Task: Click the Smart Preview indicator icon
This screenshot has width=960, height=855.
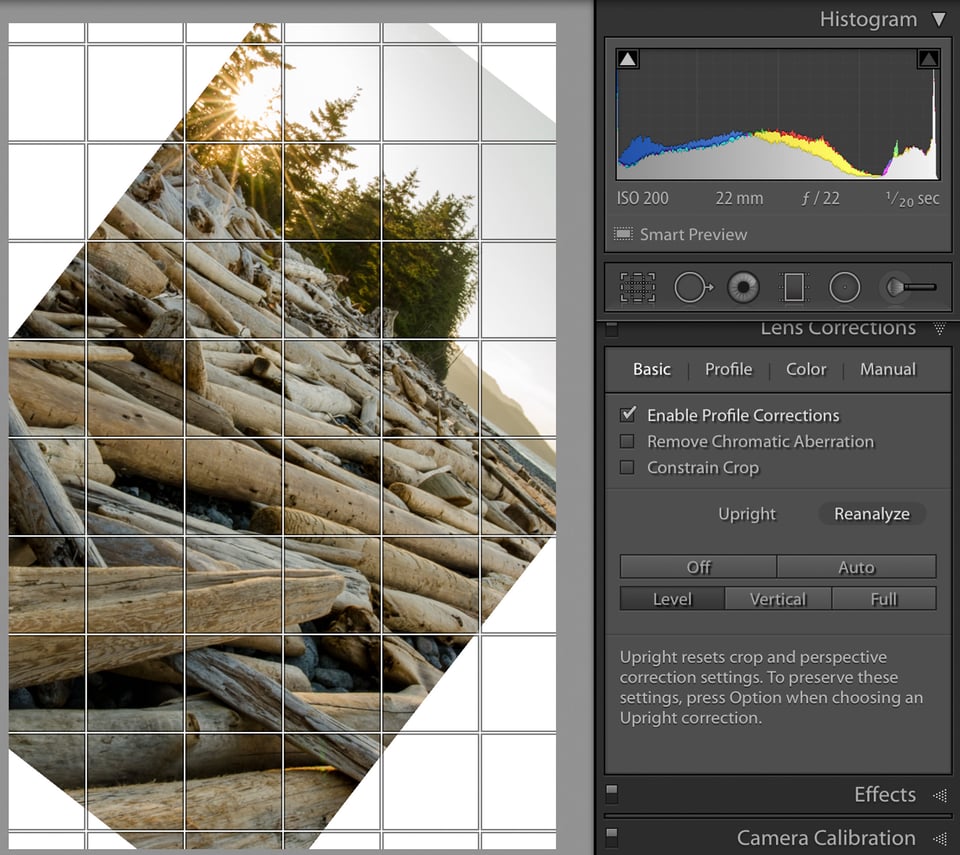Action: pyautogui.click(x=623, y=234)
